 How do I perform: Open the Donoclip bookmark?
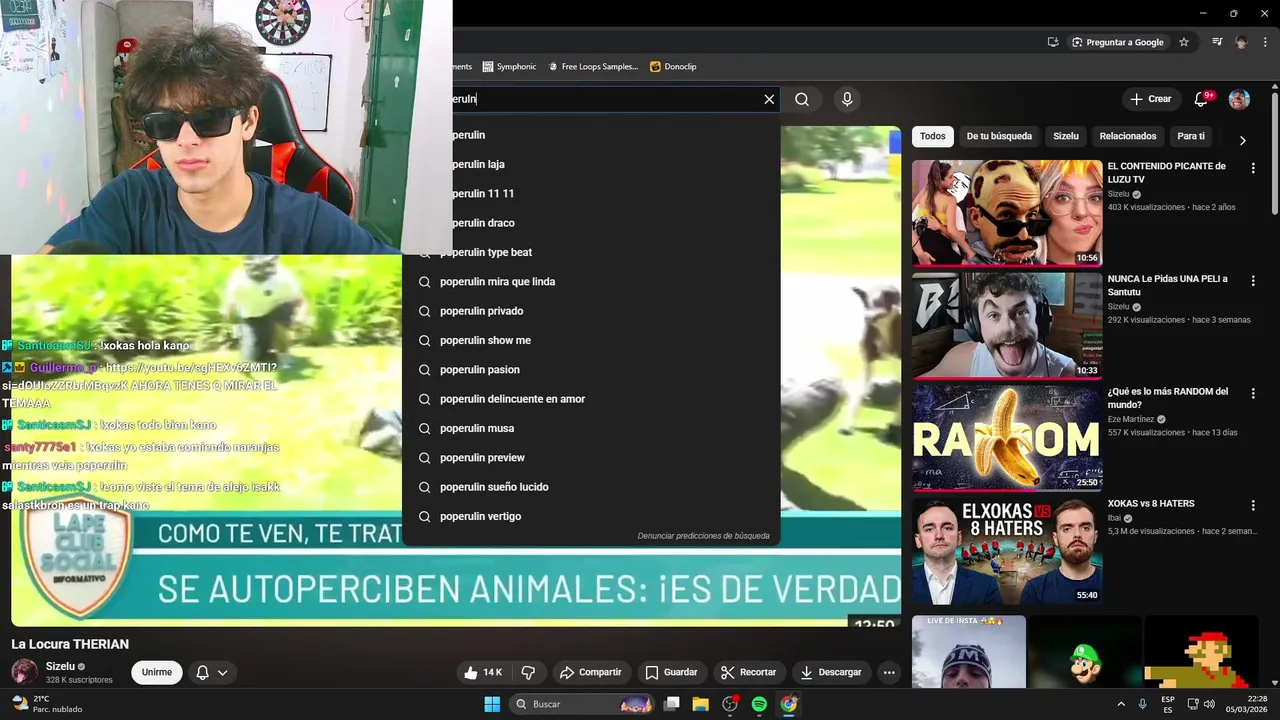(x=673, y=66)
